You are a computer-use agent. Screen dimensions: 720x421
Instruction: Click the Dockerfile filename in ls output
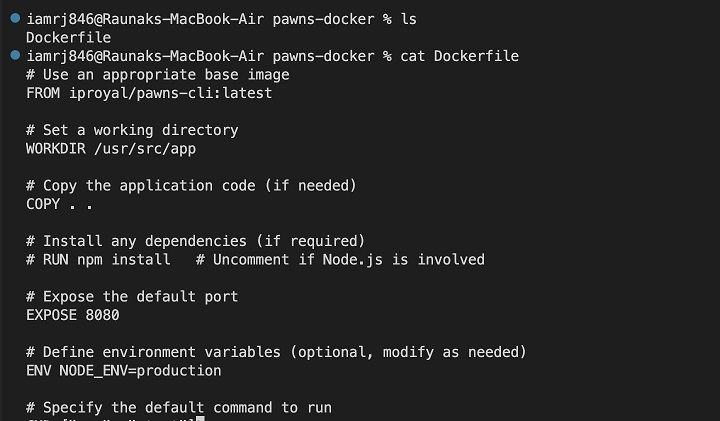coord(68,37)
